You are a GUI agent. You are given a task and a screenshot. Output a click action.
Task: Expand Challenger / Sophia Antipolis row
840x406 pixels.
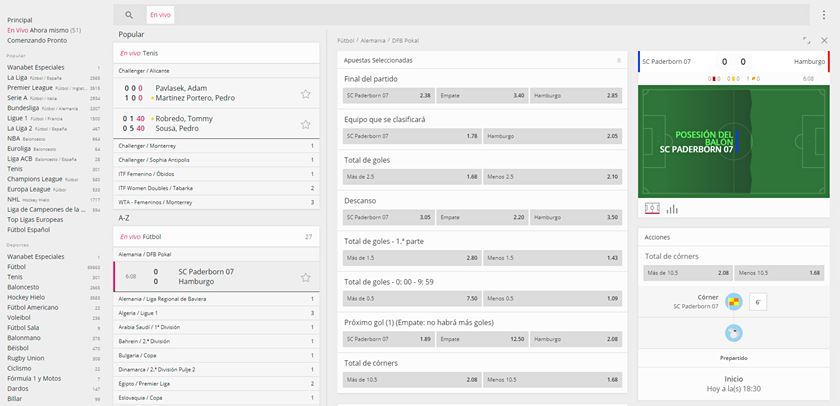pyautogui.click(x=216, y=160)
